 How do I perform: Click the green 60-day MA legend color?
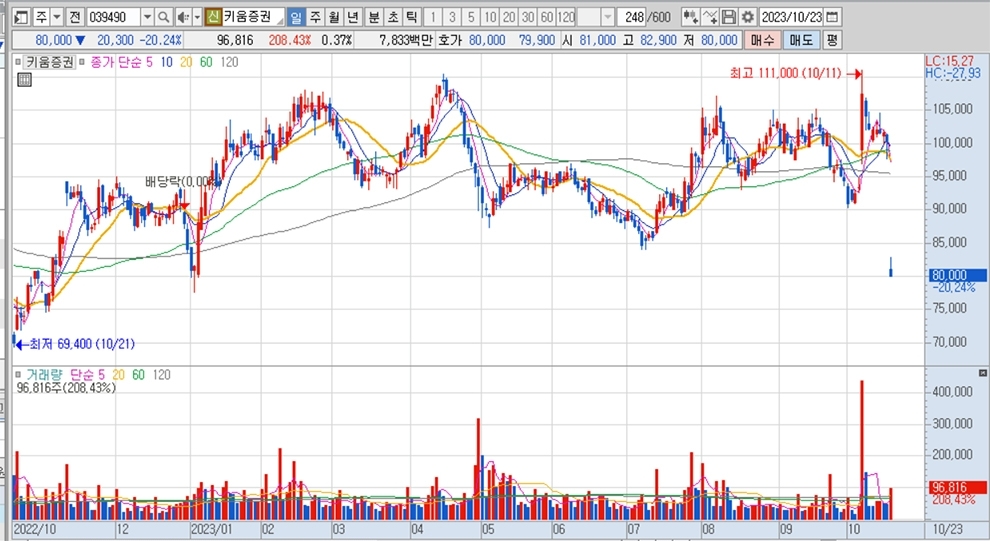click(206, 62)
